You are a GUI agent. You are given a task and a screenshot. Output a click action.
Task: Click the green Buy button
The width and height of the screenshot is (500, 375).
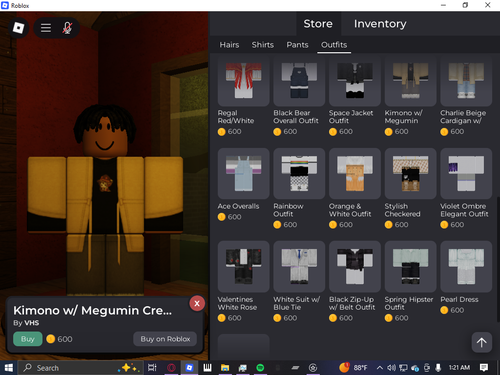pyautogui.click(x=28, y=339)
